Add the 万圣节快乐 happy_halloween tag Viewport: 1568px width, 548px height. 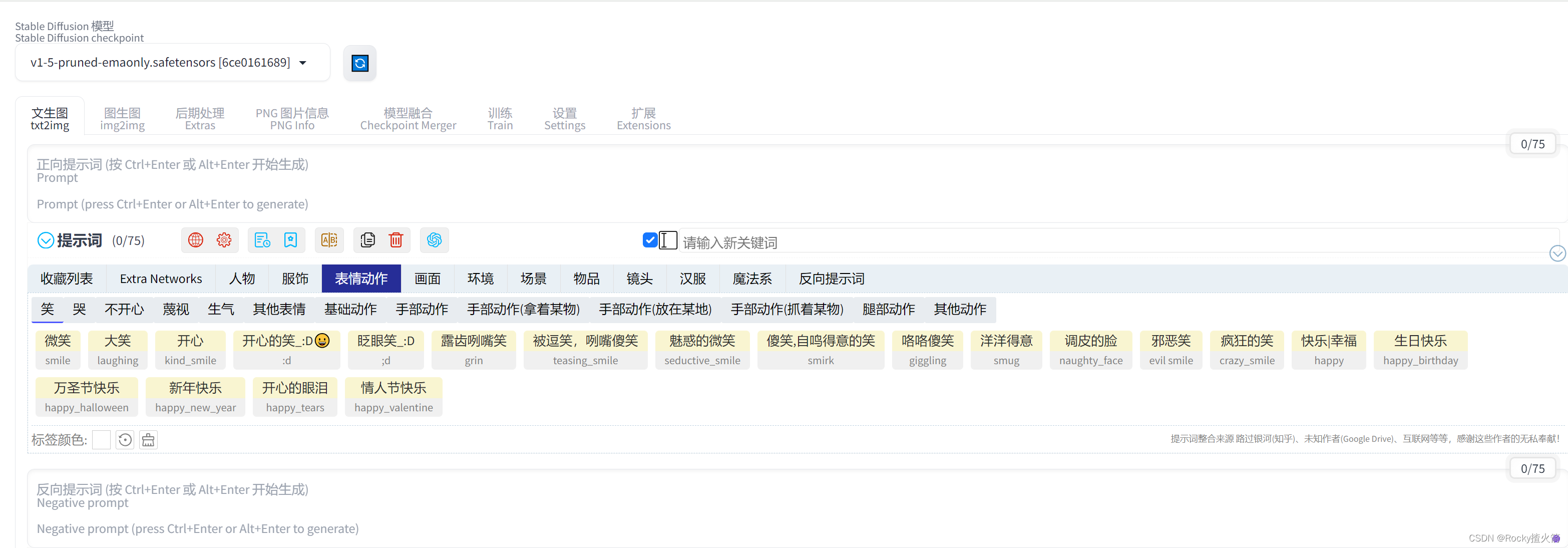point(87,397)
